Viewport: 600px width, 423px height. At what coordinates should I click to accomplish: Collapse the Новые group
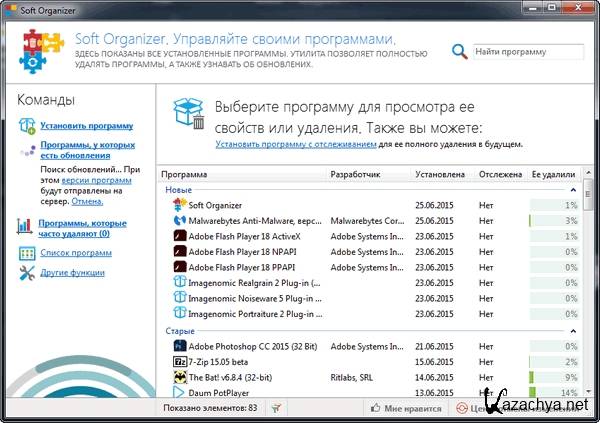pyautogui.click(x=572, y=189)
